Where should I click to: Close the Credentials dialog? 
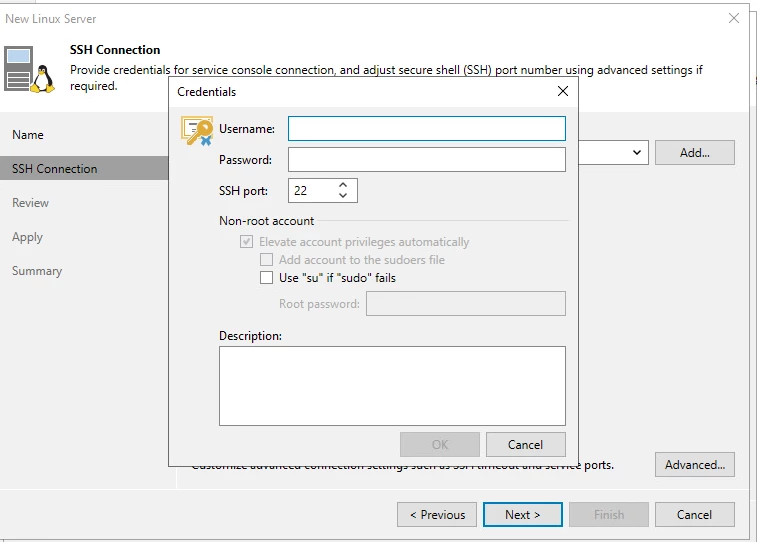pos(563,91)
